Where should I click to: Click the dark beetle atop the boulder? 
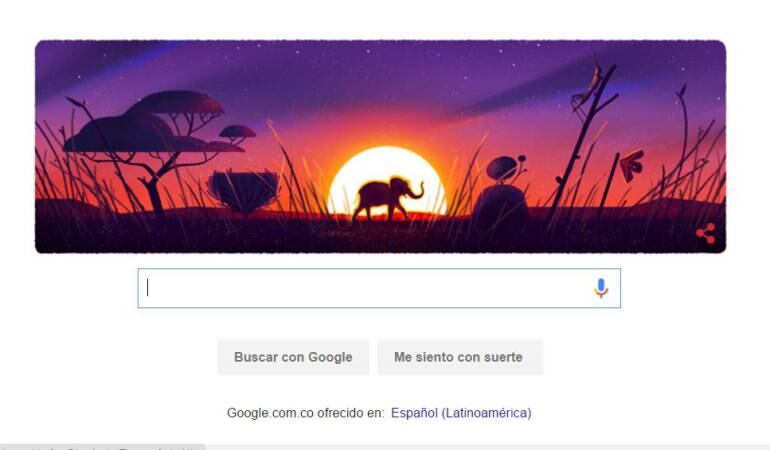(x=503, y=168)
